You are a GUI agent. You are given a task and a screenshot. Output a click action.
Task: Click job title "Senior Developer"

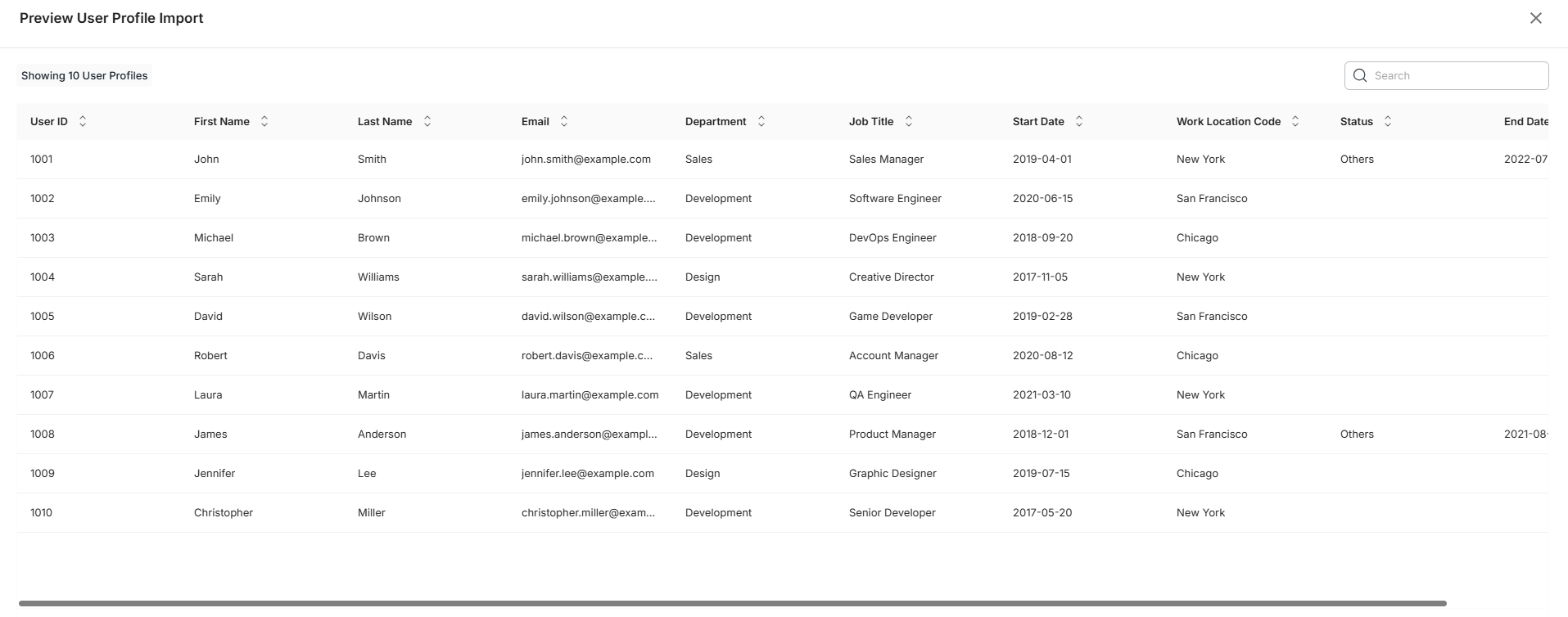coord(892,512)
